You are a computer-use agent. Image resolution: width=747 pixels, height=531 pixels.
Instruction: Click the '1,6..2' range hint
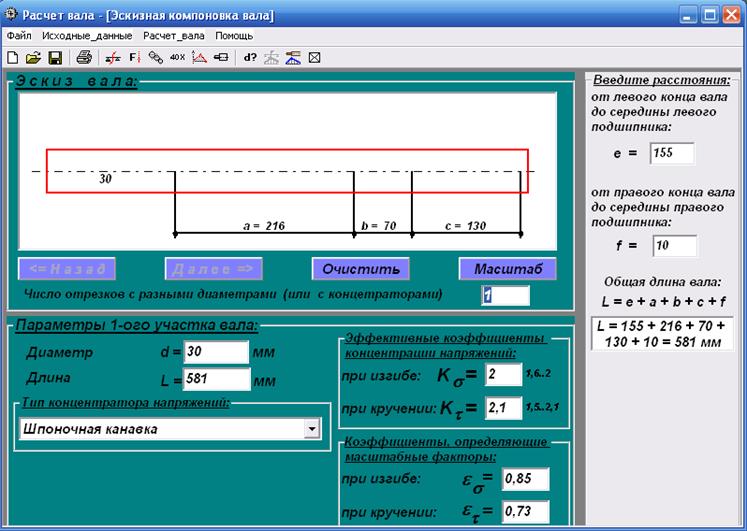pyautogui.click(x=538, y=373)
